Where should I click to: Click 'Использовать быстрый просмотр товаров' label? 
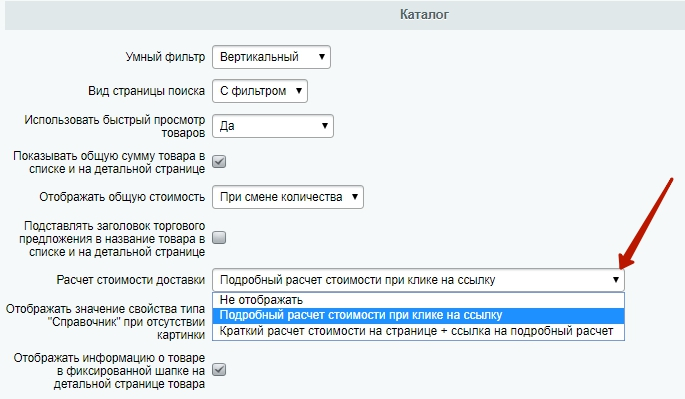pos(114,126)
